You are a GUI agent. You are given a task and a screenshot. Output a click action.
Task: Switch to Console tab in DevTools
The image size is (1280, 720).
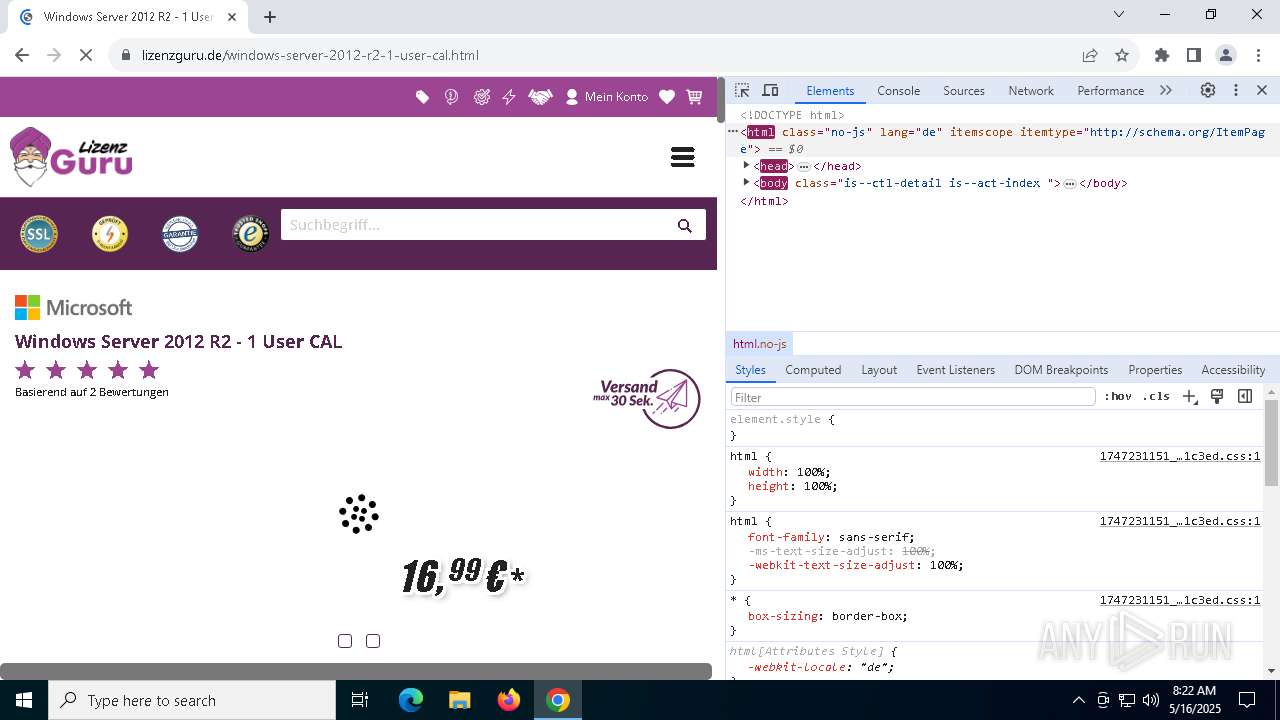[898, 90]
